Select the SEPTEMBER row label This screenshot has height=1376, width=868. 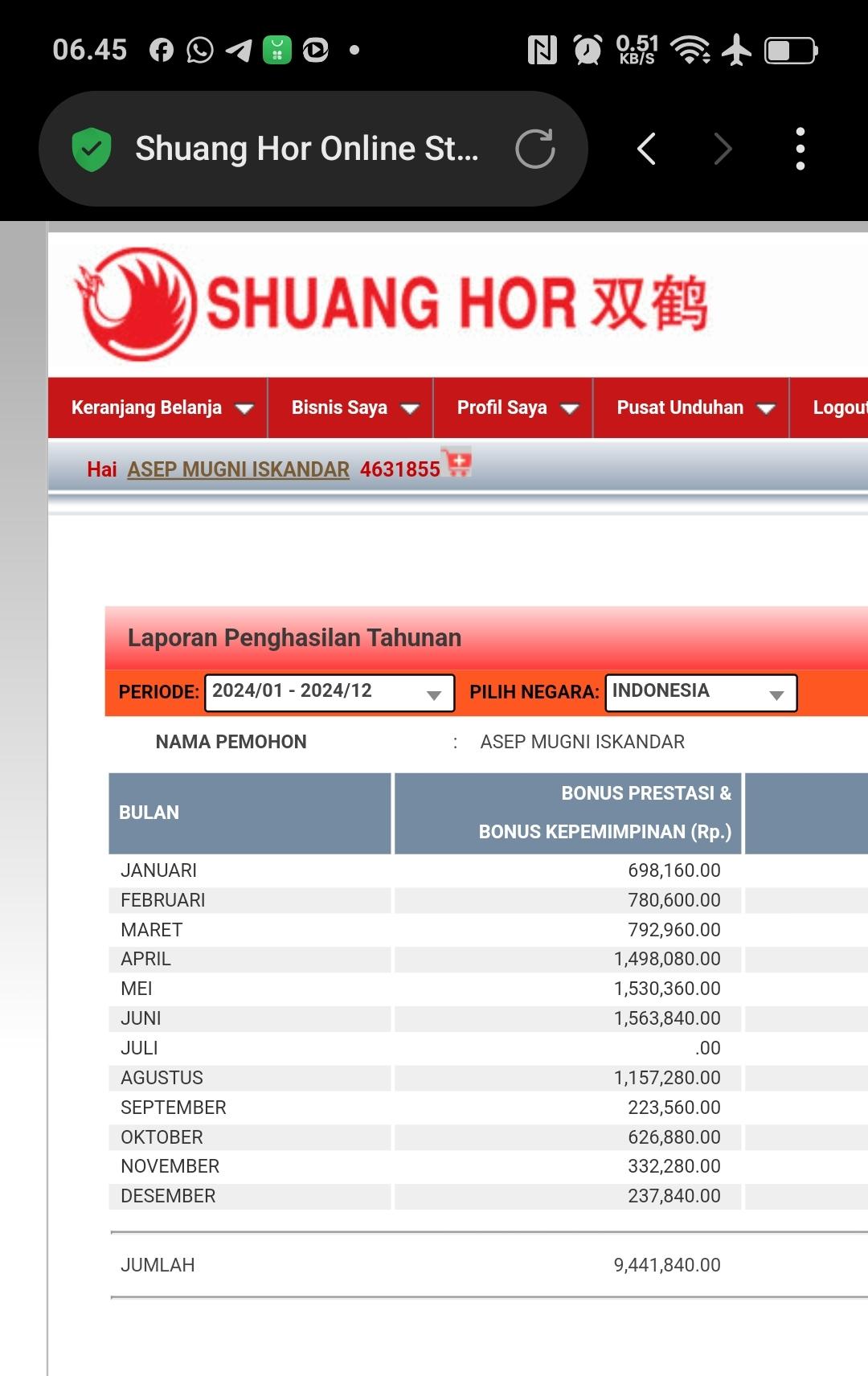tap(173, 1108)
